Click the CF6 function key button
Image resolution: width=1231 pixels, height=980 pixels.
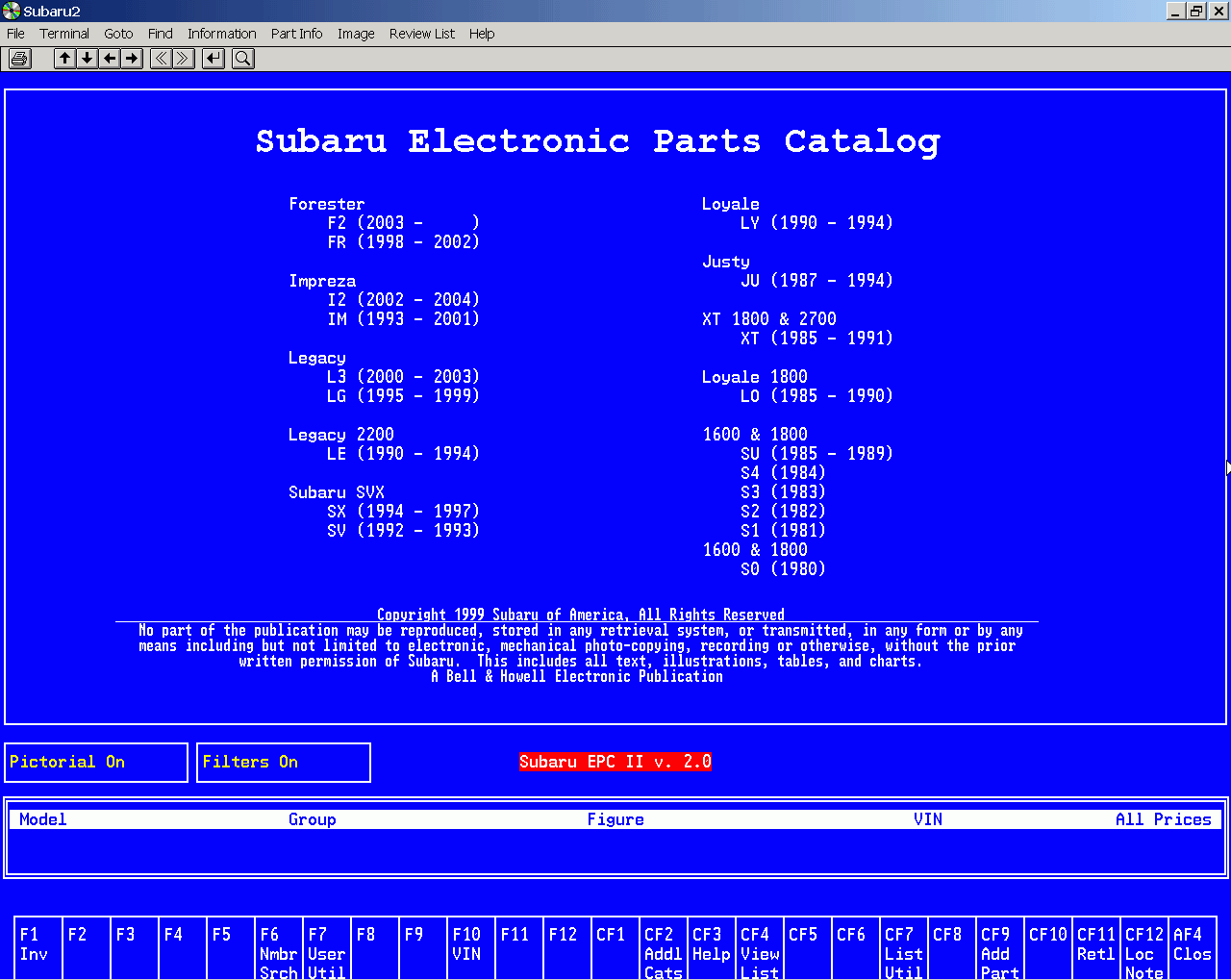pos(856,948)
